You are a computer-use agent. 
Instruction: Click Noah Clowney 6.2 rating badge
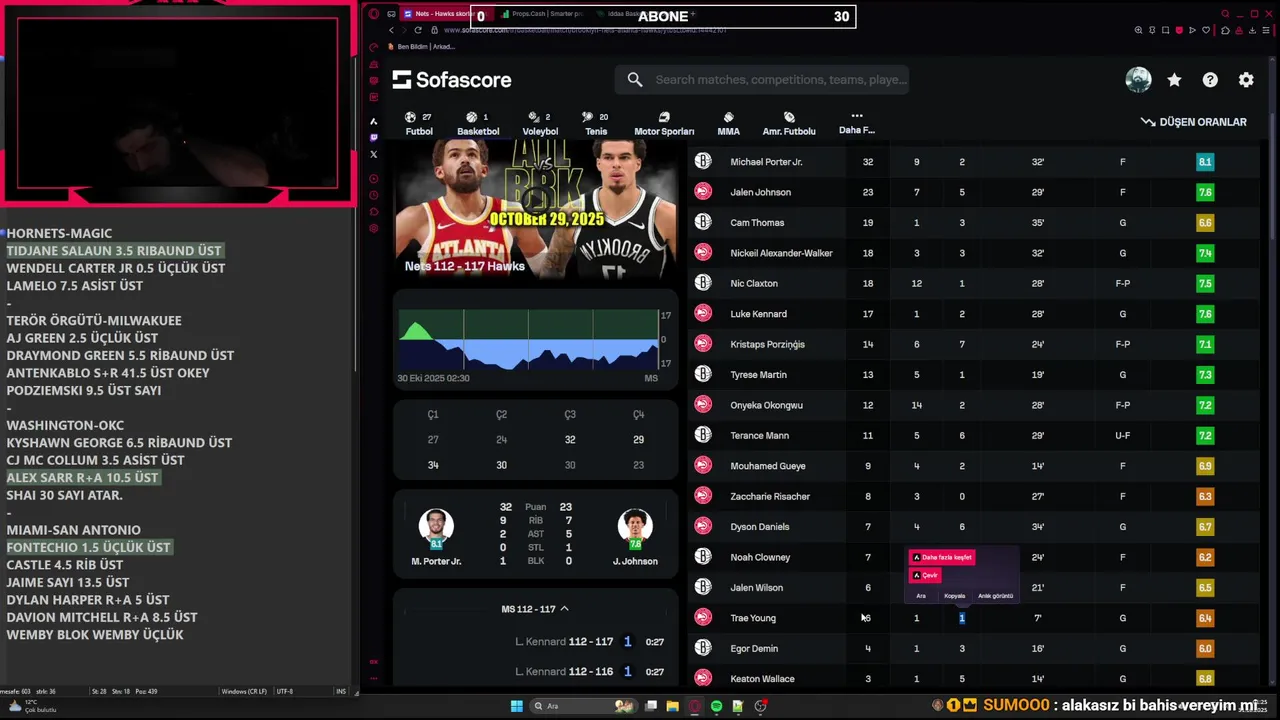(1205, 557)
